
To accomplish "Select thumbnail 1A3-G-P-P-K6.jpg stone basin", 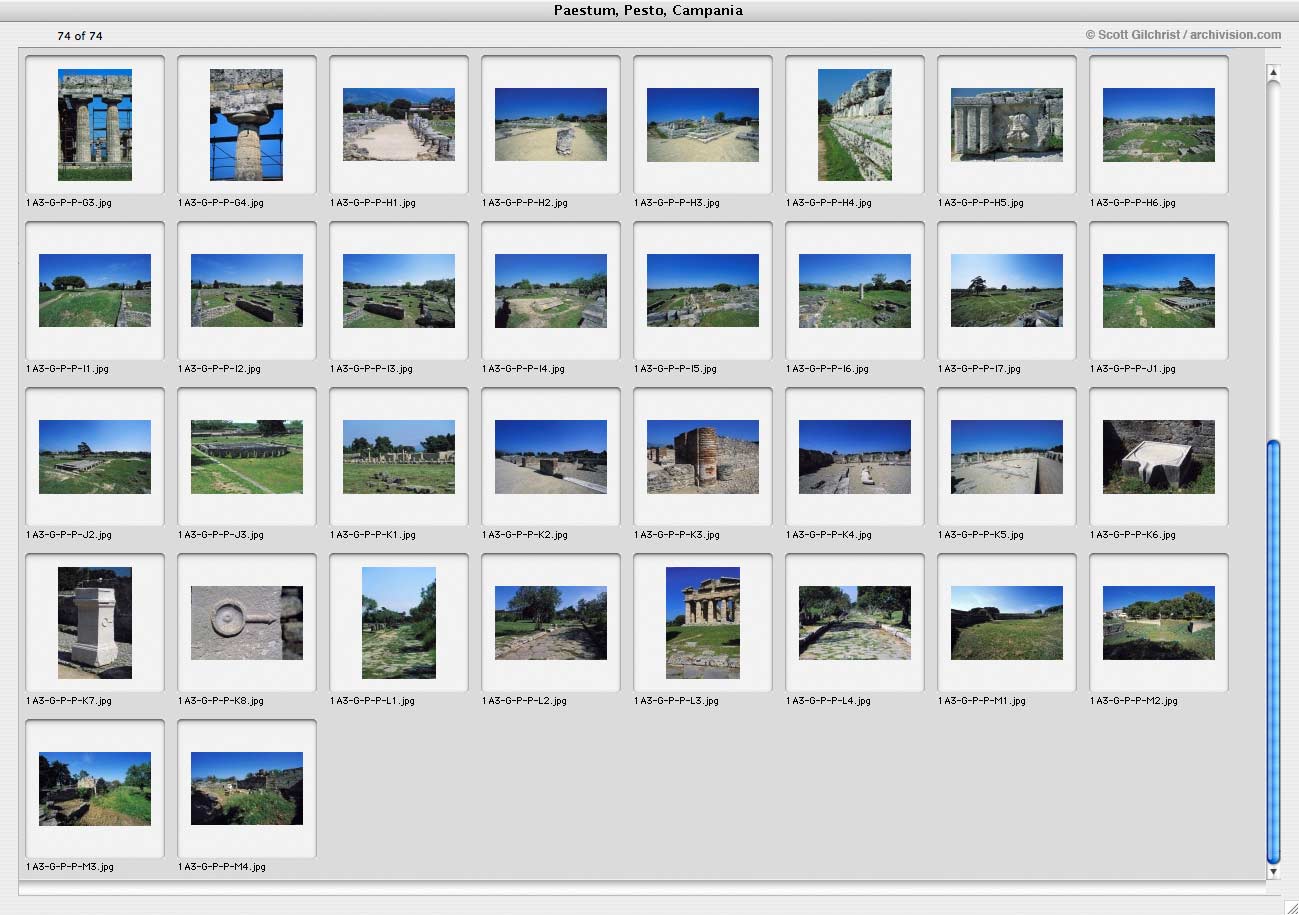I will (1159, 457).
